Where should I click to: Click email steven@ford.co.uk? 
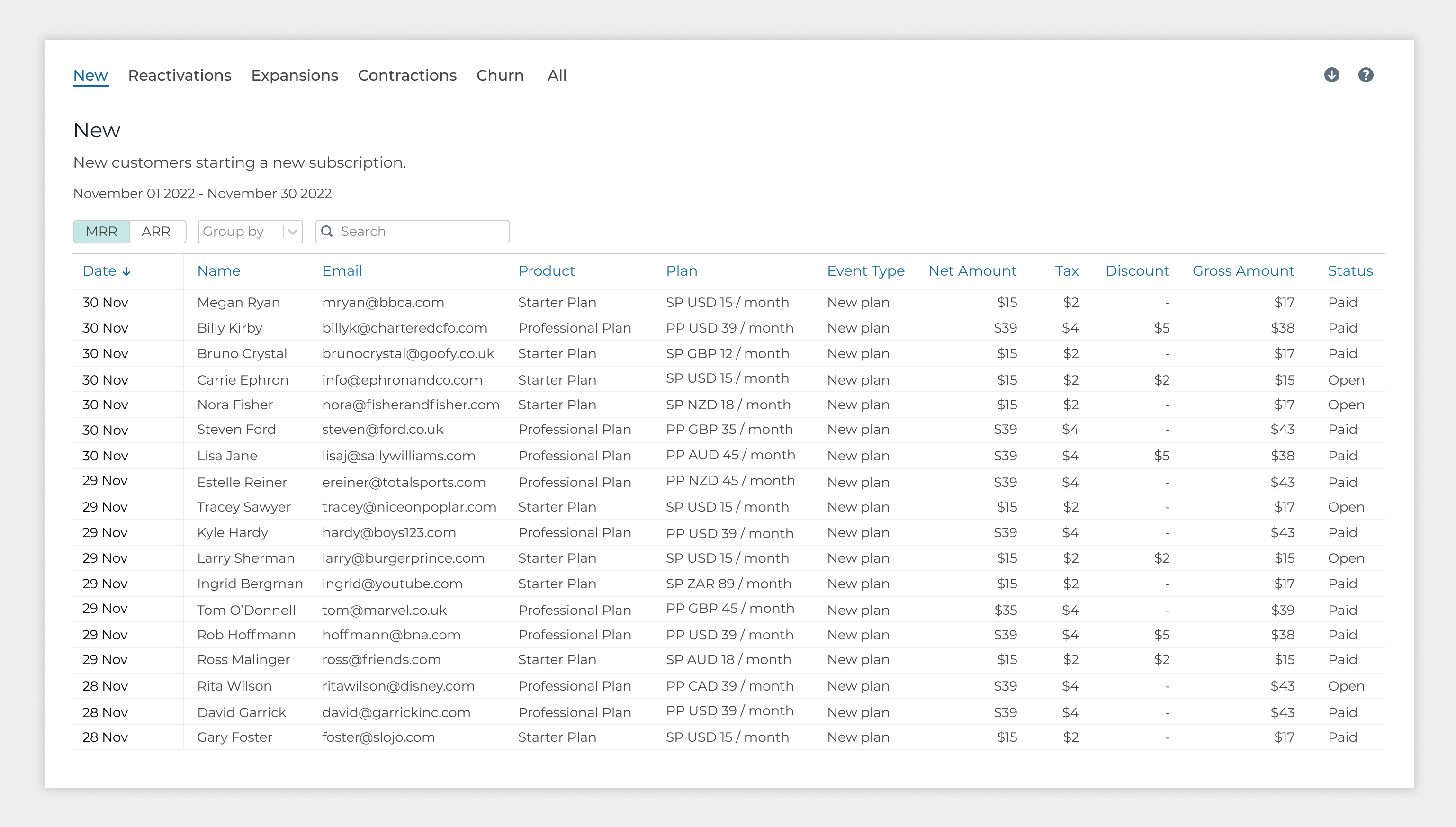pos(382,430)
